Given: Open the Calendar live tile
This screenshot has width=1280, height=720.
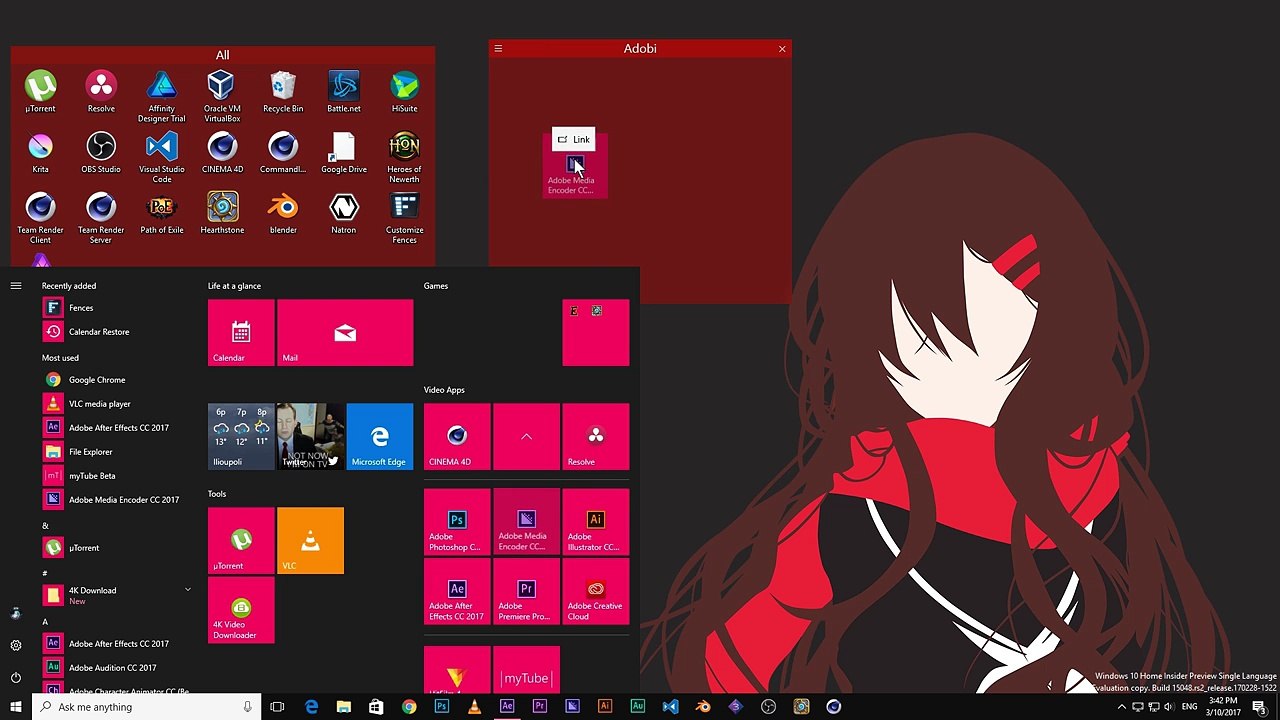Looking at the screenshot, I should coord(241,332).
